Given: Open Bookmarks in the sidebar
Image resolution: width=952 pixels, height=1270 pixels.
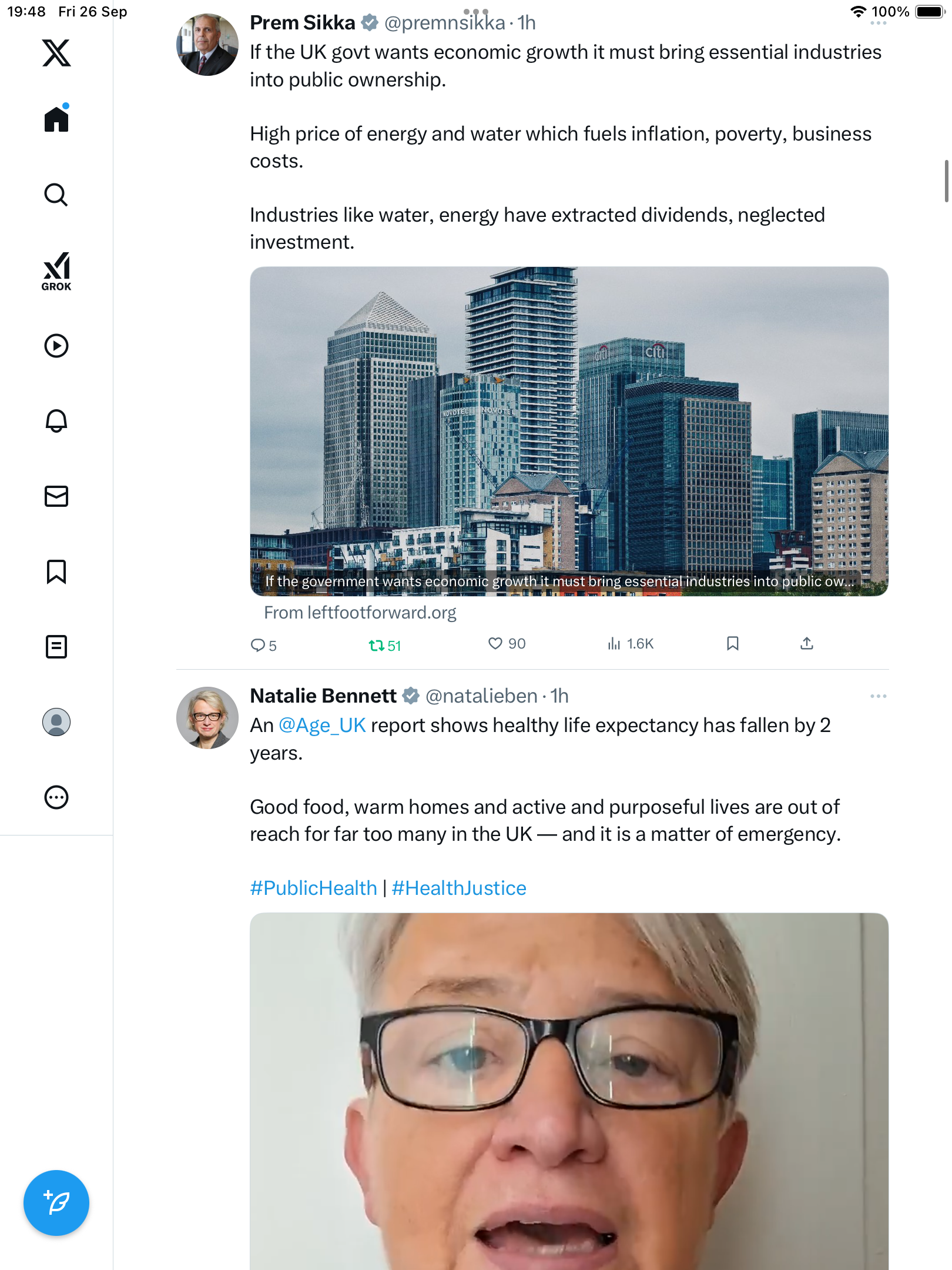Looking at the screenshot, I should (56, 571).
